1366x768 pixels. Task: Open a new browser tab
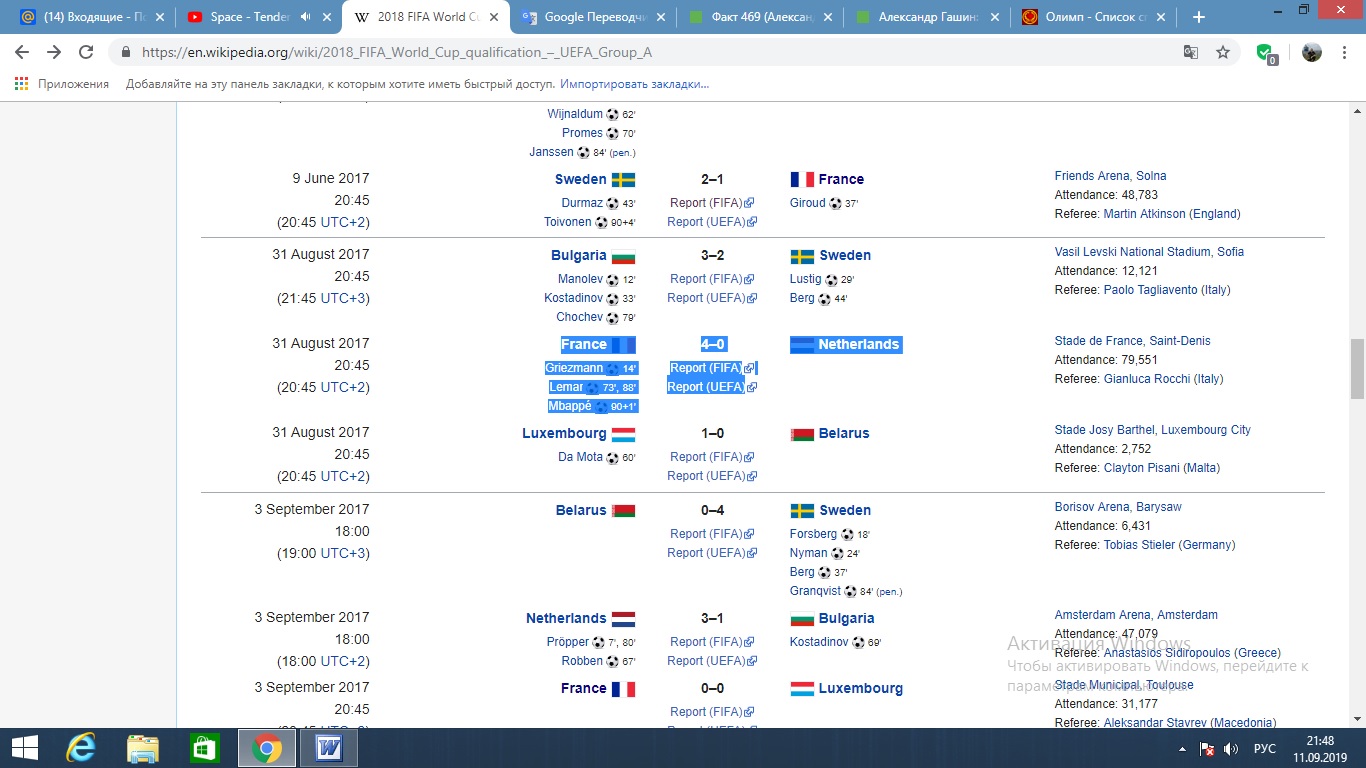[1199, 17]
